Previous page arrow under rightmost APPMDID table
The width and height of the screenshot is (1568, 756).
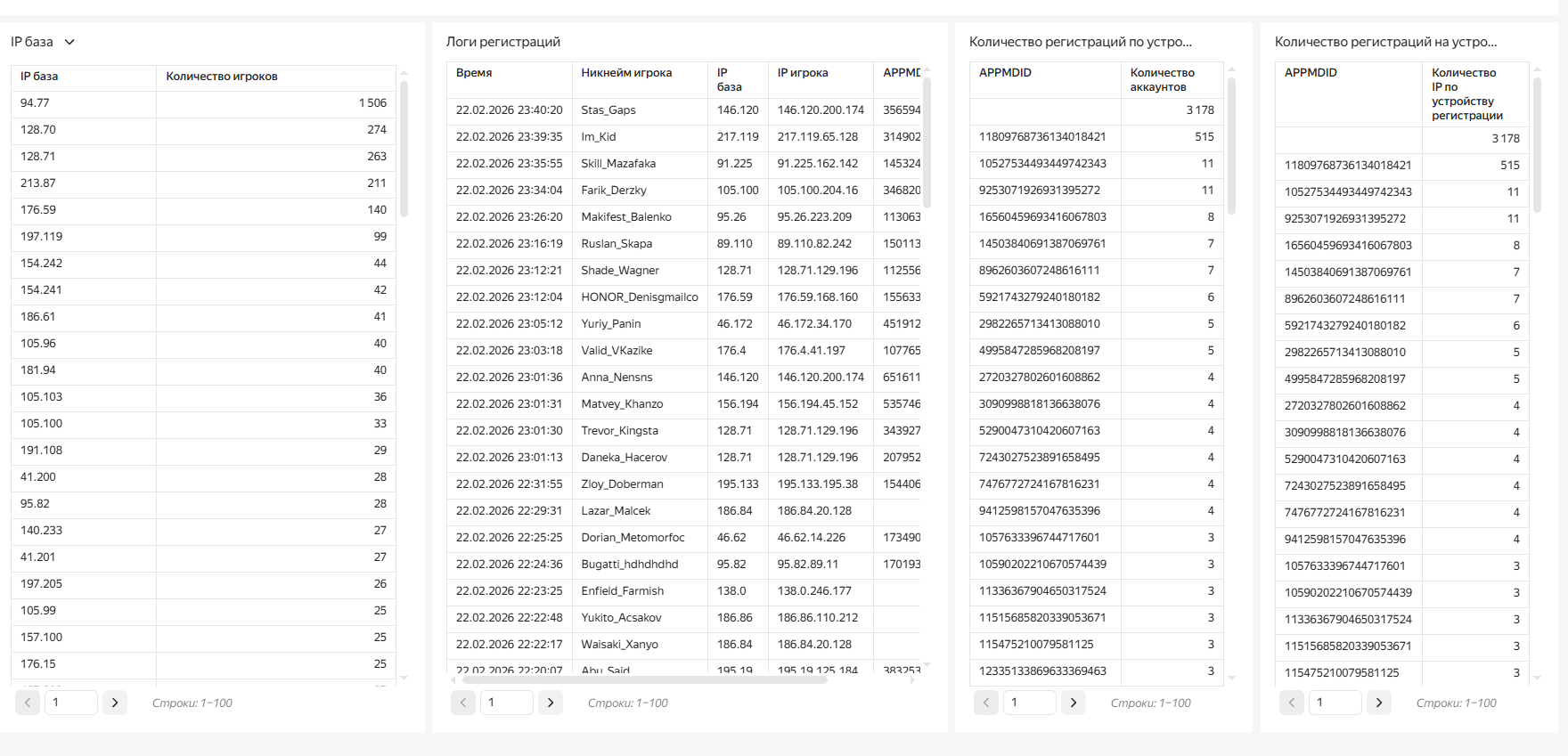1292,703
